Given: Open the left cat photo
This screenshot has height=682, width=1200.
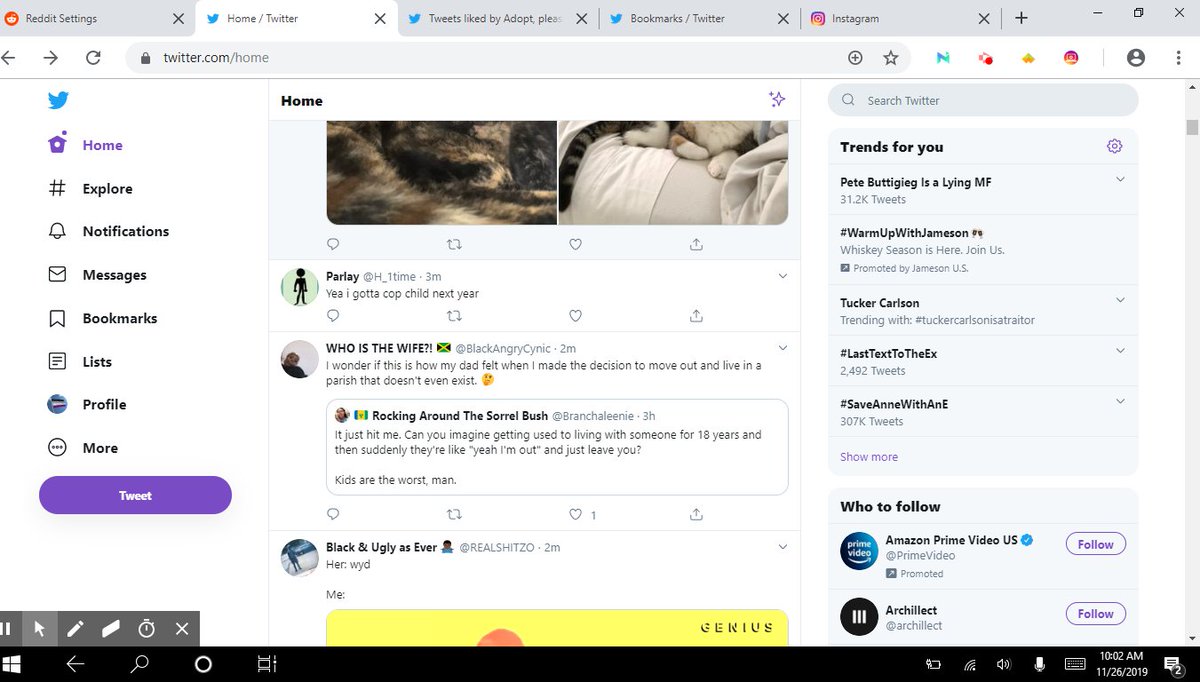Looking at the screenshot, I should [441, 172].
